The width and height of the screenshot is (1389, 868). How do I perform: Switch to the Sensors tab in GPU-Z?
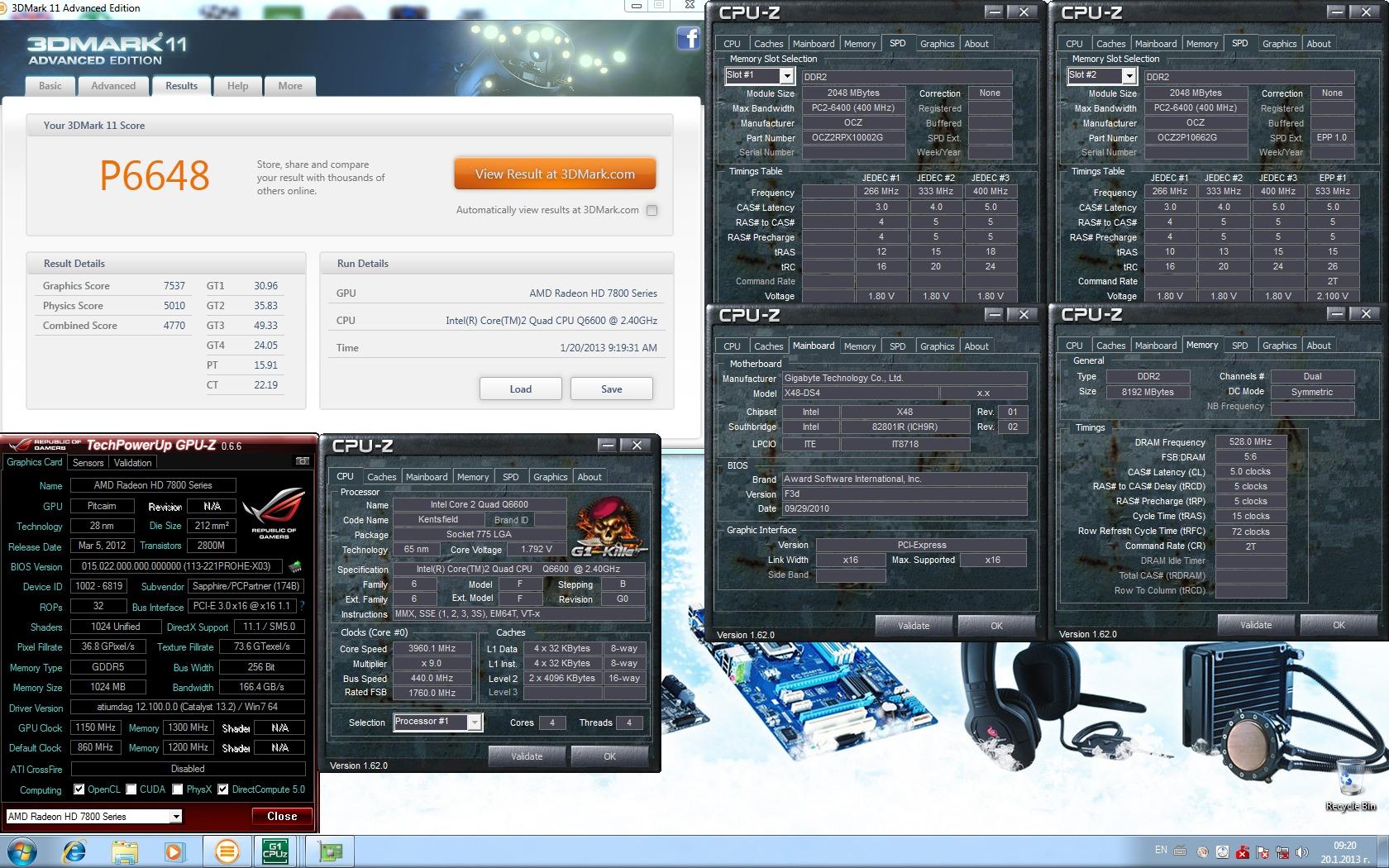point(88,463)
